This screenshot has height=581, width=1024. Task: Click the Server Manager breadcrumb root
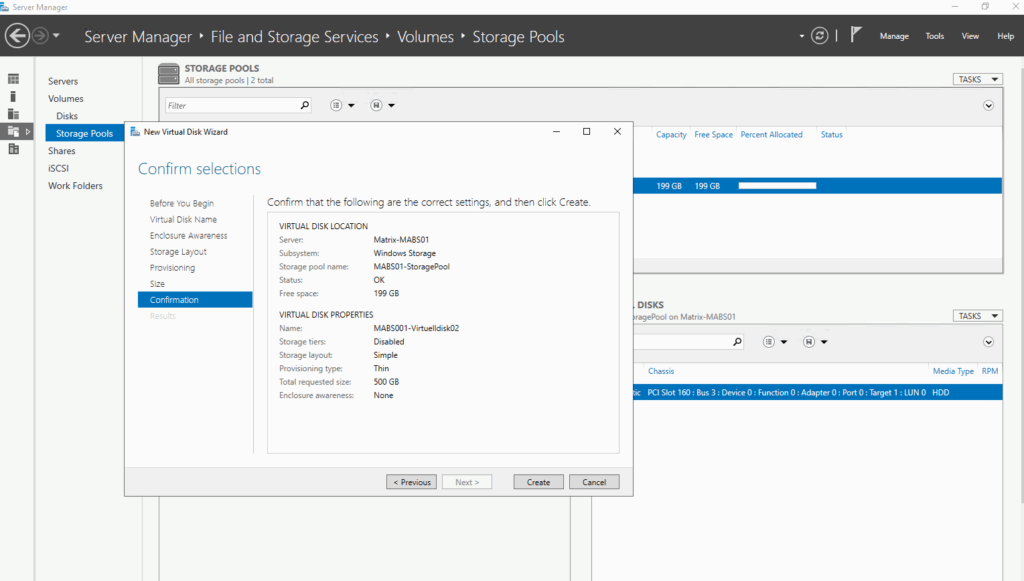[138, 37]
